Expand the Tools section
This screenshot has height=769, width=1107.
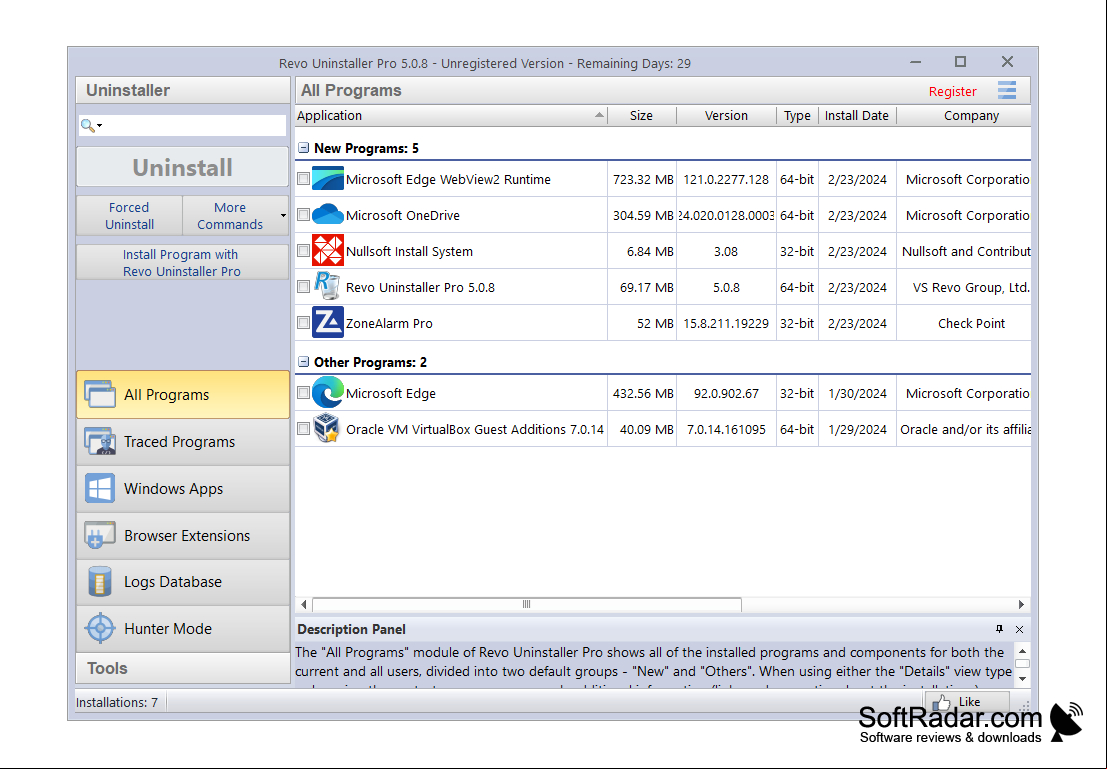183,668
